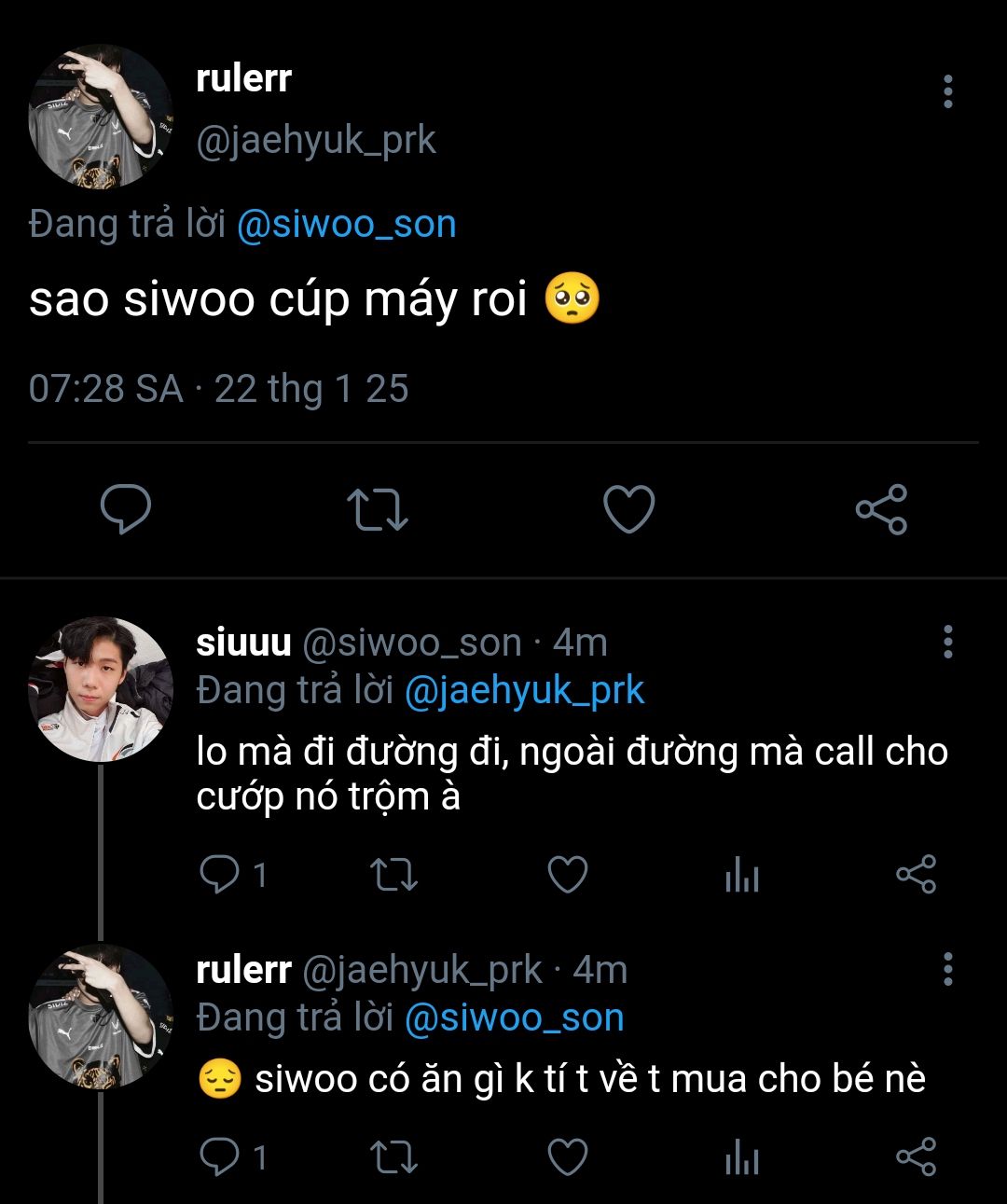View analytics on rulerr's bottom reply
This screenshot has height=1204, width=1007.
(742, 1157)
